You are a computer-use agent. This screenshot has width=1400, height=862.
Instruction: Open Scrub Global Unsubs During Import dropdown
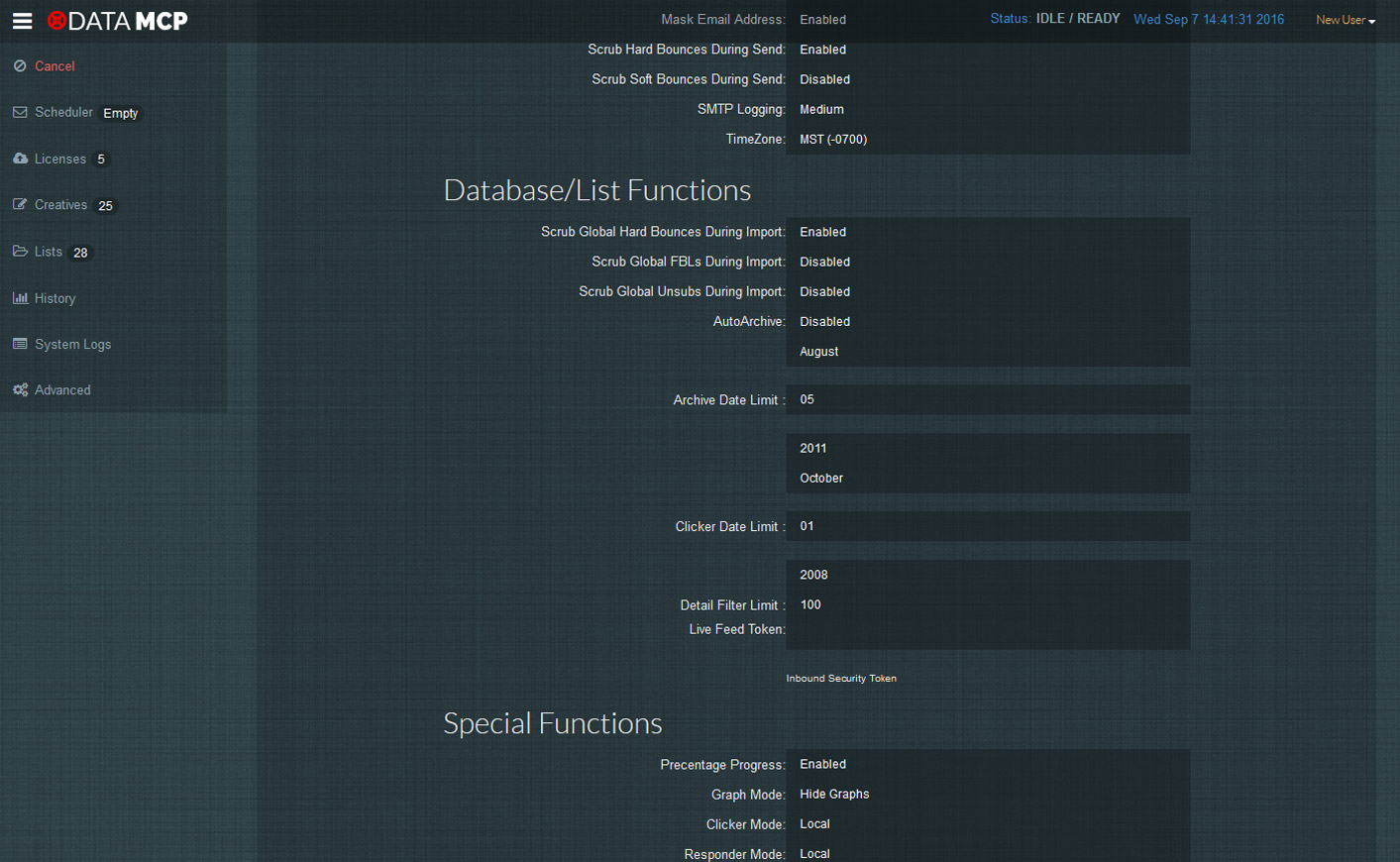(988, 291)
